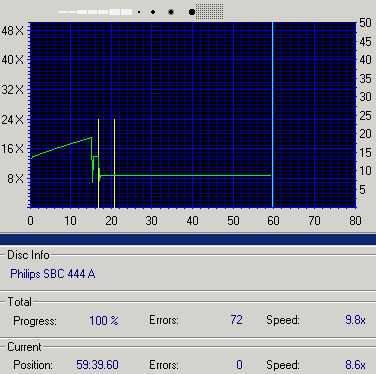The height and width of the screenshot is (374, 376).
Task: Select the smallest dot size icon
Action: click(x=139, y=12)
